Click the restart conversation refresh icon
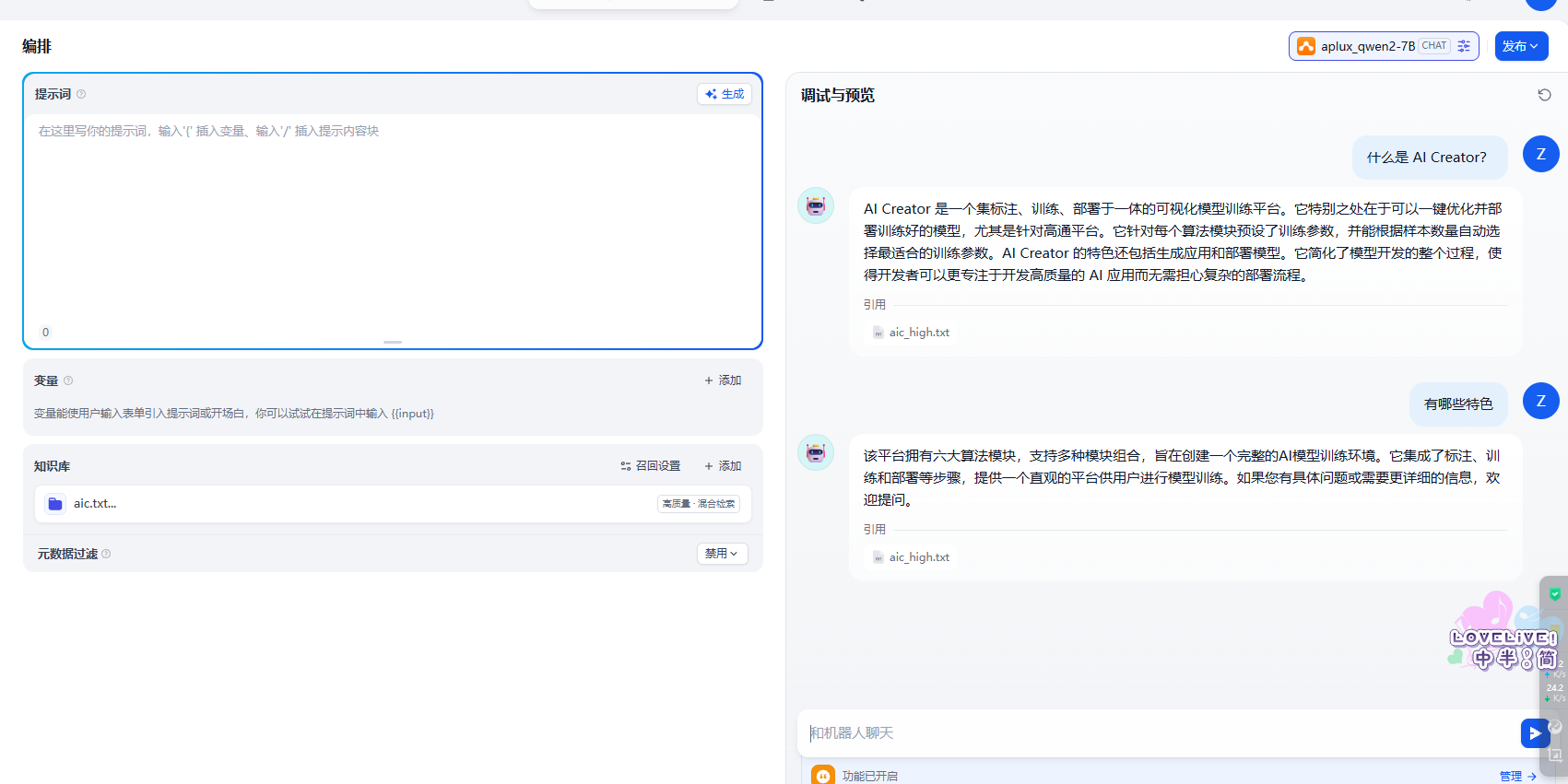Screen dimensions: 1568x784 [x=1544, y=95]
